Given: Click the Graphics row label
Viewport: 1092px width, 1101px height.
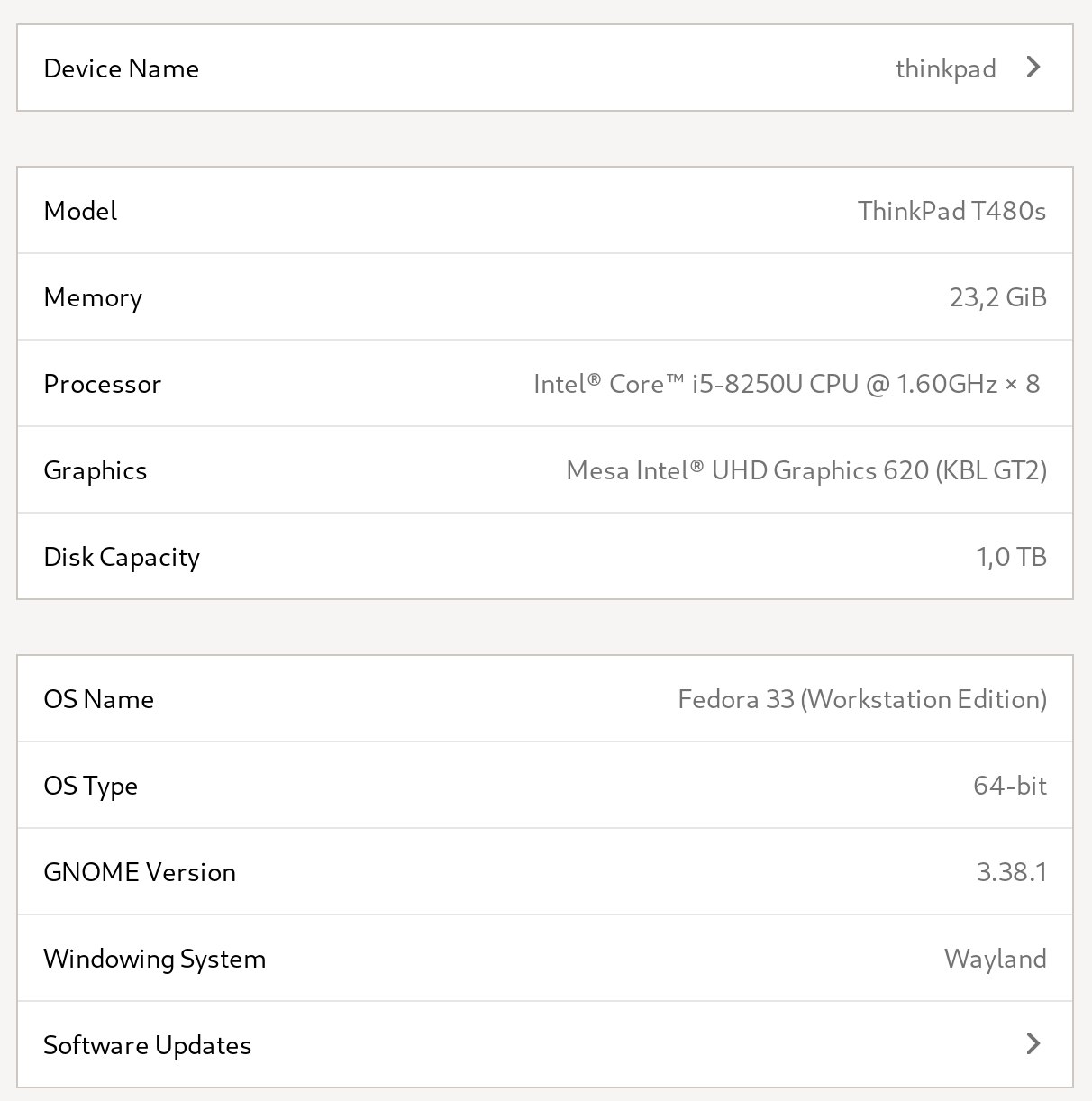Looking at the screenshot, I should [95, 471].
